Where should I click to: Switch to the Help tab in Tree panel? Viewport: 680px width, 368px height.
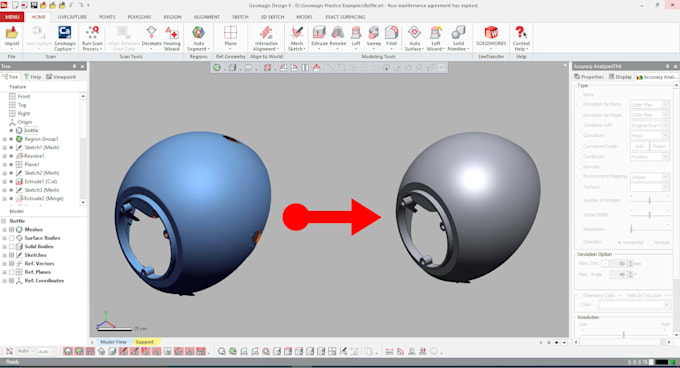(33, 77)
